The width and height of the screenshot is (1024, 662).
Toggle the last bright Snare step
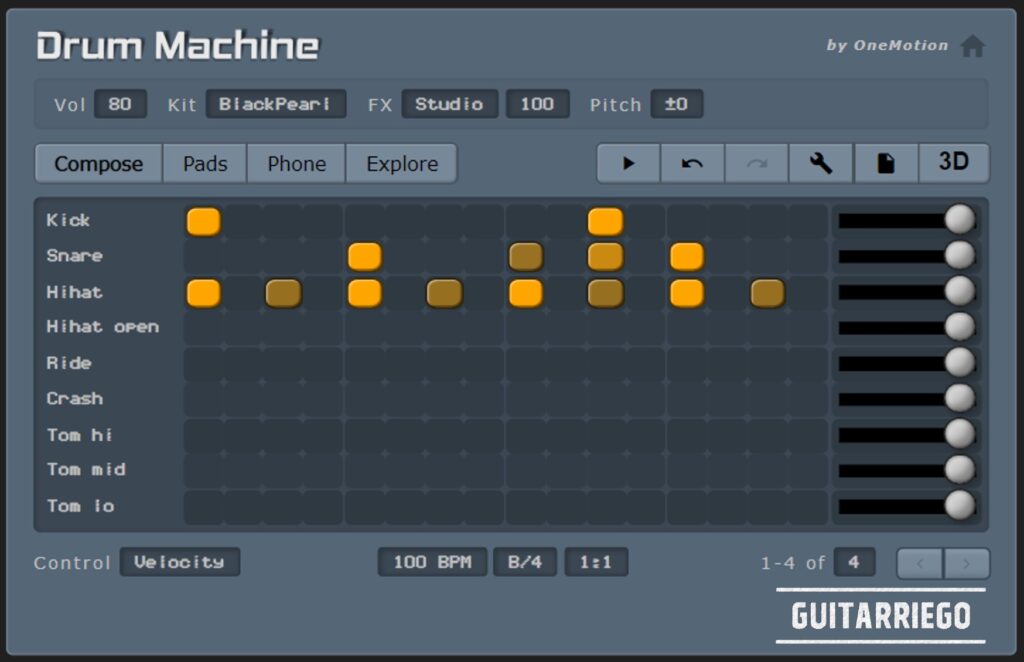click(x=686, y=257)
